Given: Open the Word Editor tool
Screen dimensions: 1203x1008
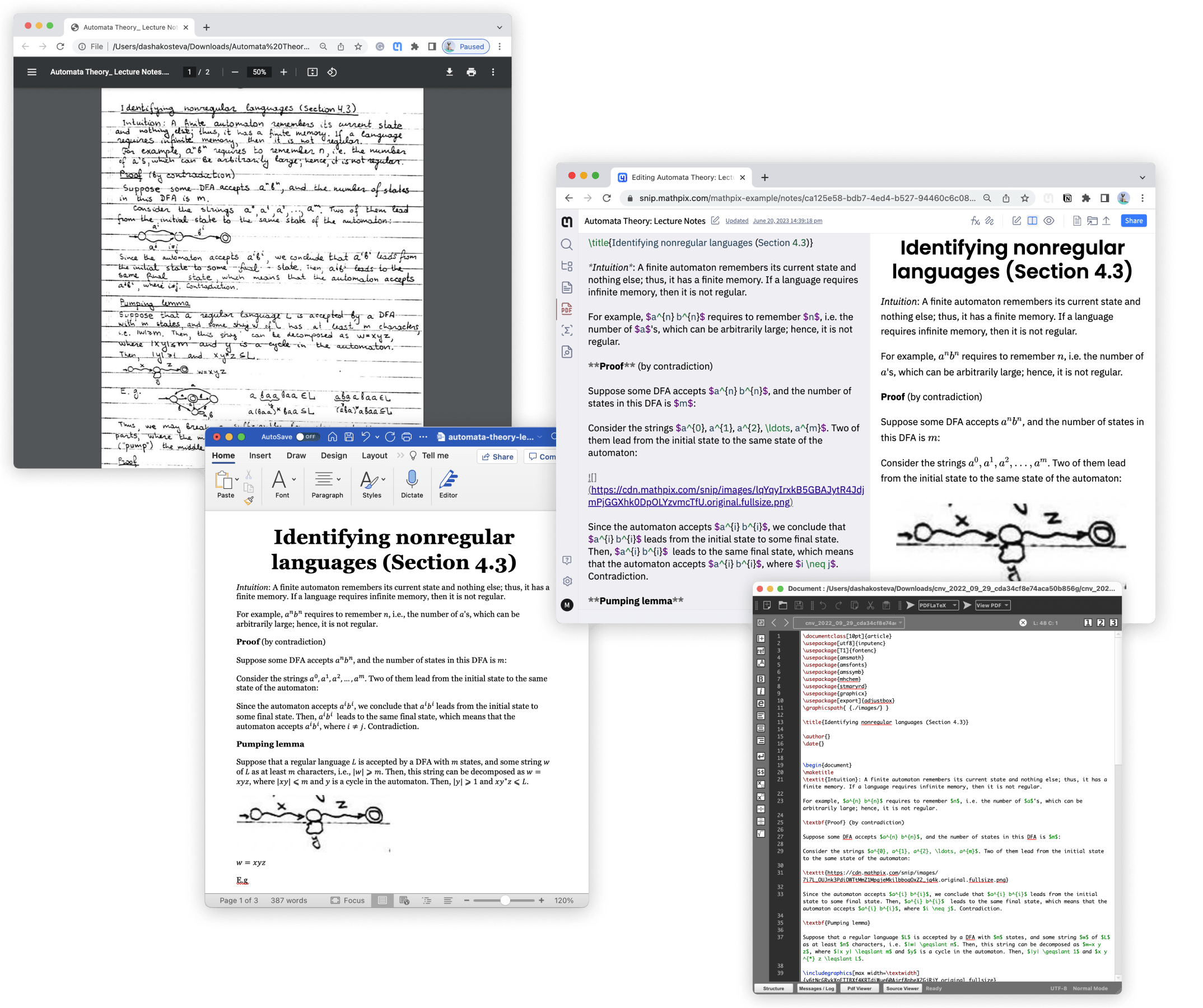Looking at the screenshot, I should point(448,479).
